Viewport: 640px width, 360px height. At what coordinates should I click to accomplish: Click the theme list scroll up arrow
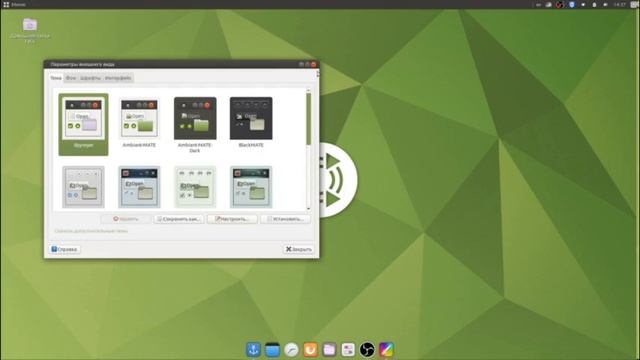309,90
